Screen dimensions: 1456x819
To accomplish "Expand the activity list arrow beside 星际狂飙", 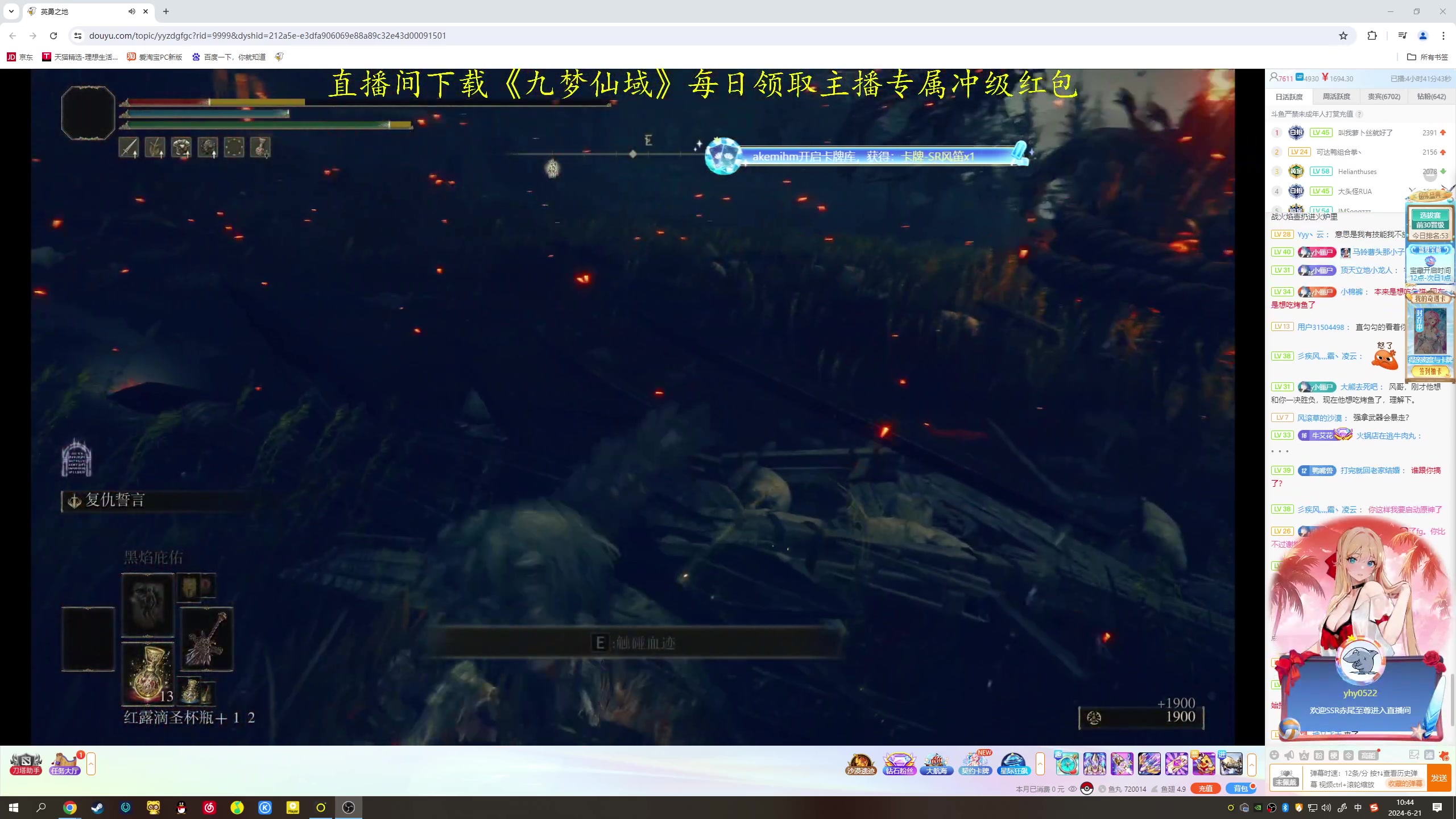I will (1040, 764).
